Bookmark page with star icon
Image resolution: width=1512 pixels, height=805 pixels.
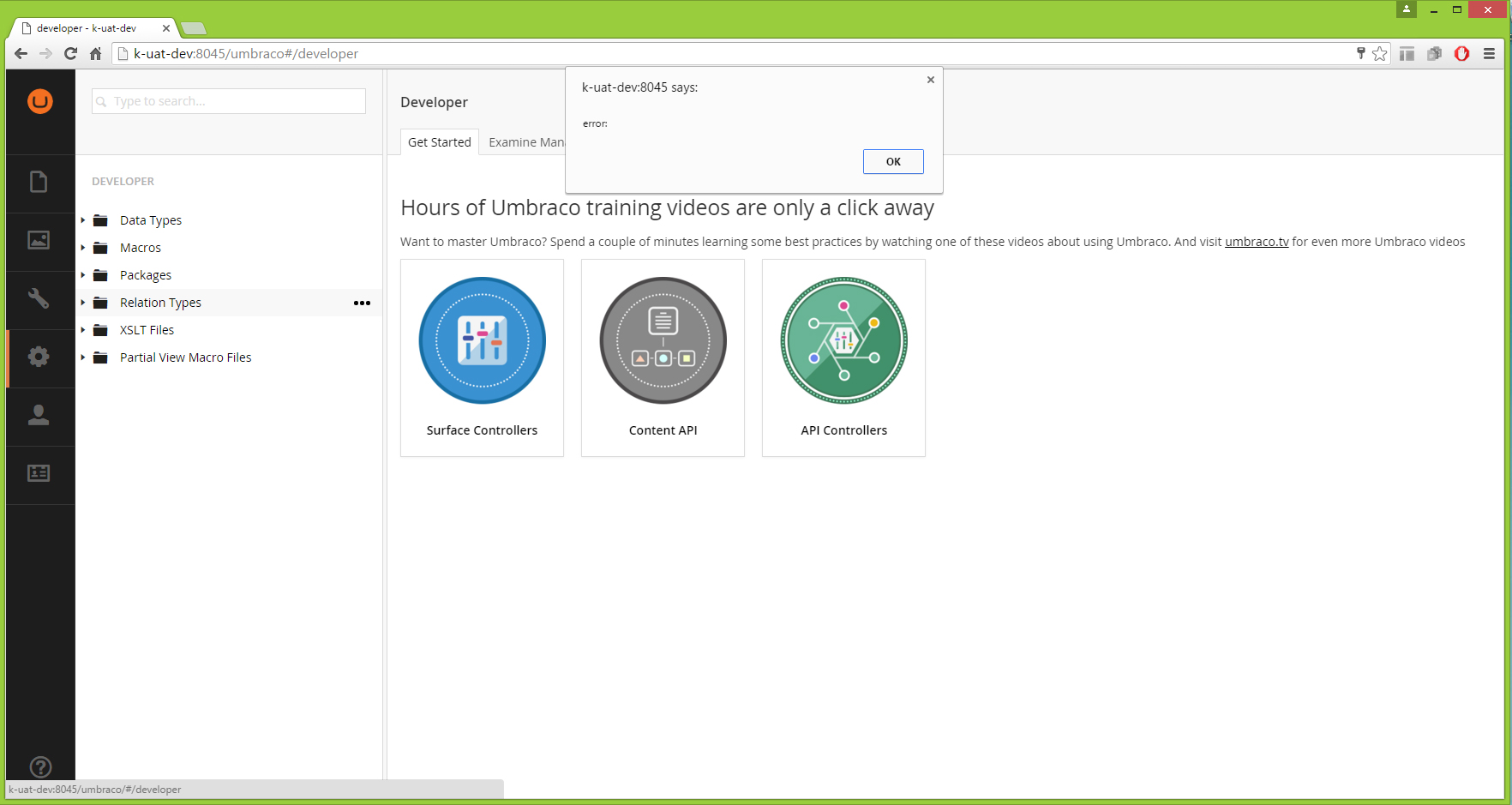click(1379, 53)
